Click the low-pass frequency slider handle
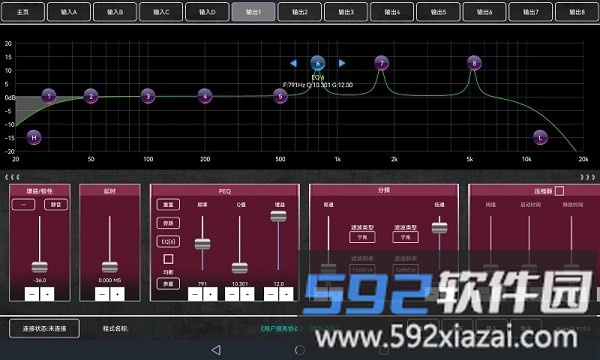Image resolution: width=600 pixels, height=360 pixels. [439, 228]
